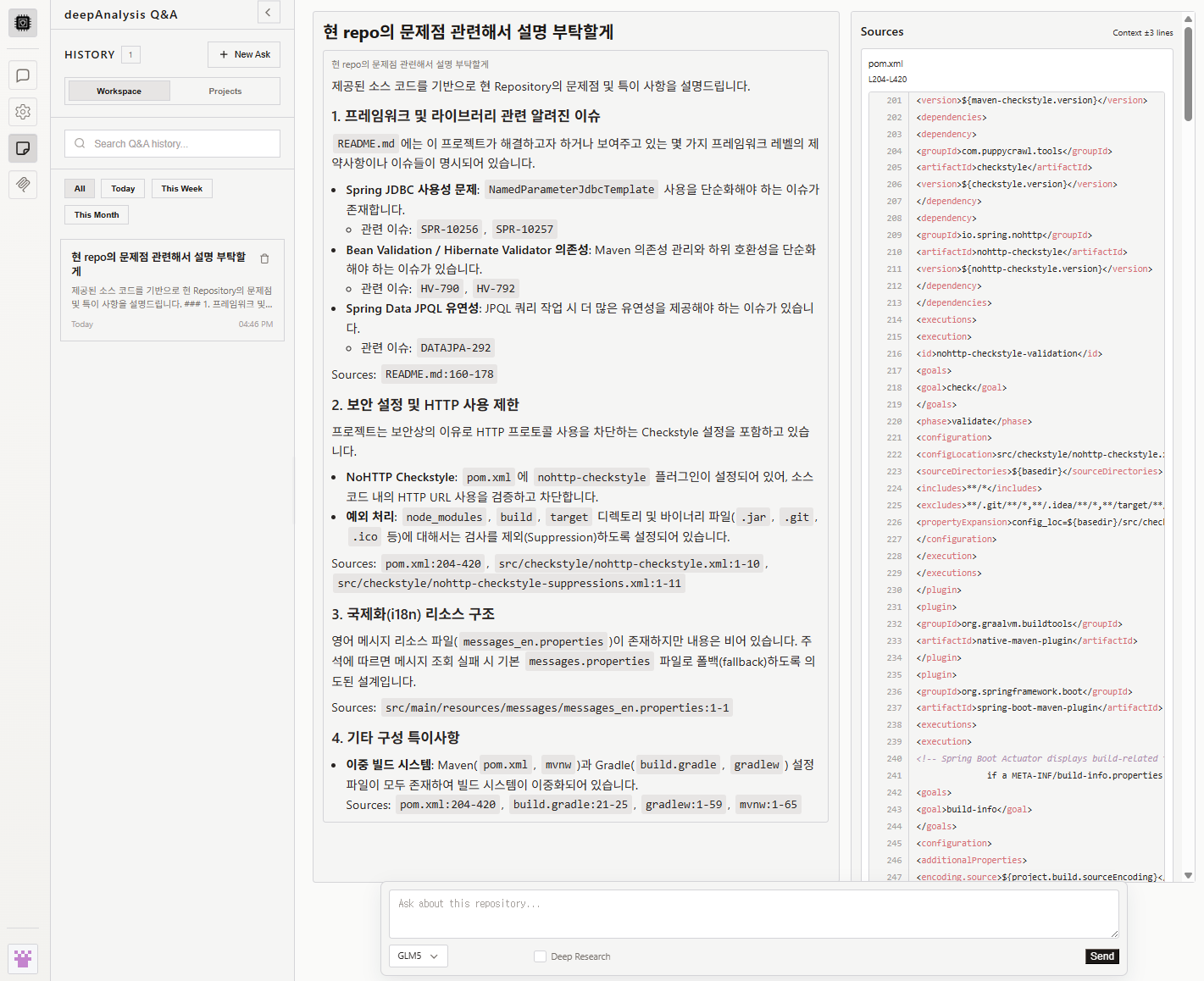This screenshot has height=981, width=1204.
Task: Send the question with Send button
Action: pyautogui.click(x=1102, y=956)
